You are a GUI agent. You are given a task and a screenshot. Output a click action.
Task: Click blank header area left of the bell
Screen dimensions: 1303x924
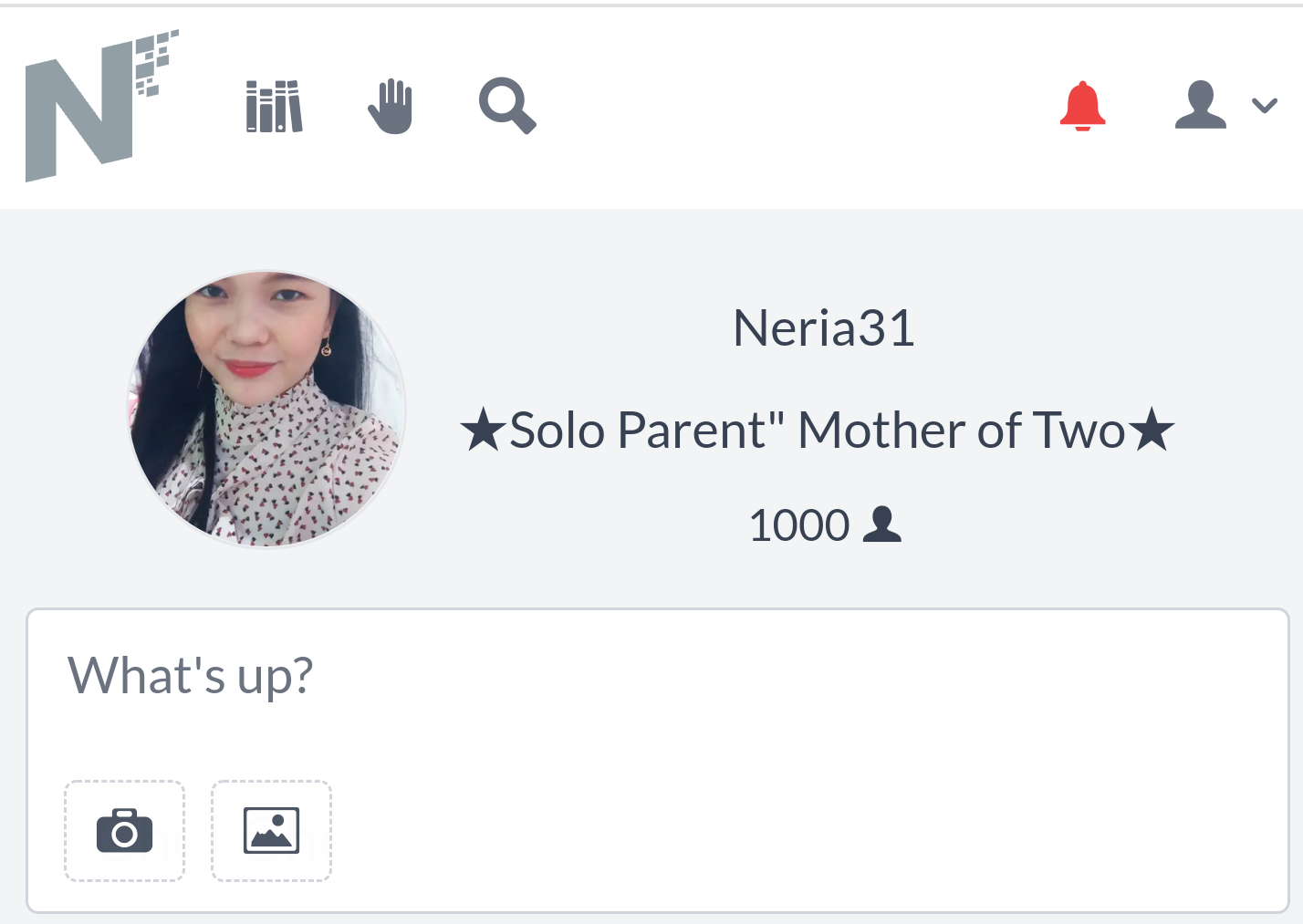point(794,106)
